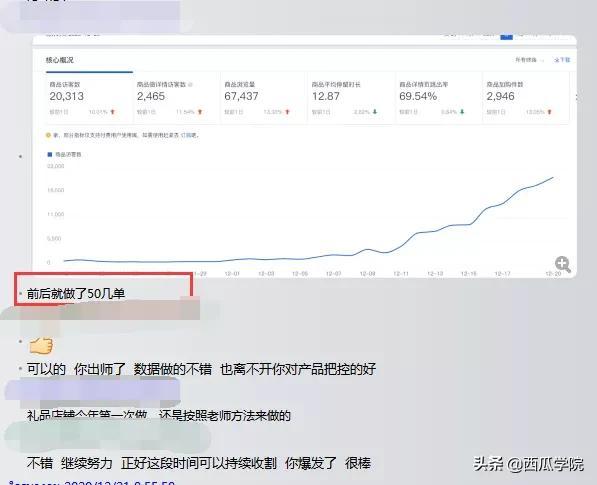Open the 核心概况 tab
The image size is (597, 485).
(x=60, y=60)
